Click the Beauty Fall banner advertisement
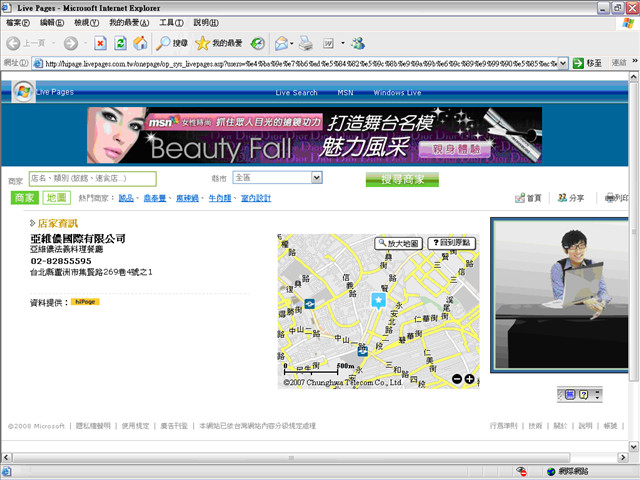Viewport: 640px width, 480px height. (x=314, y=135)
